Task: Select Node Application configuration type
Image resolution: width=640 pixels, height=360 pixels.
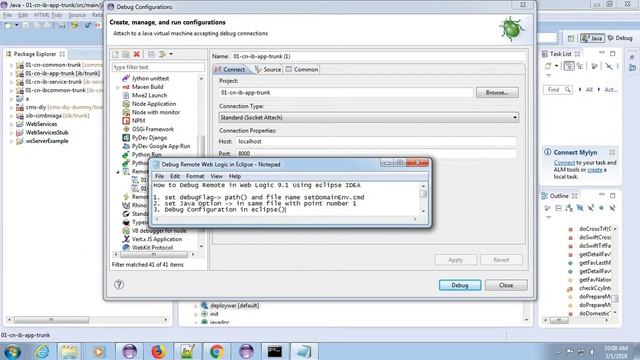Action: pos(154,104)
